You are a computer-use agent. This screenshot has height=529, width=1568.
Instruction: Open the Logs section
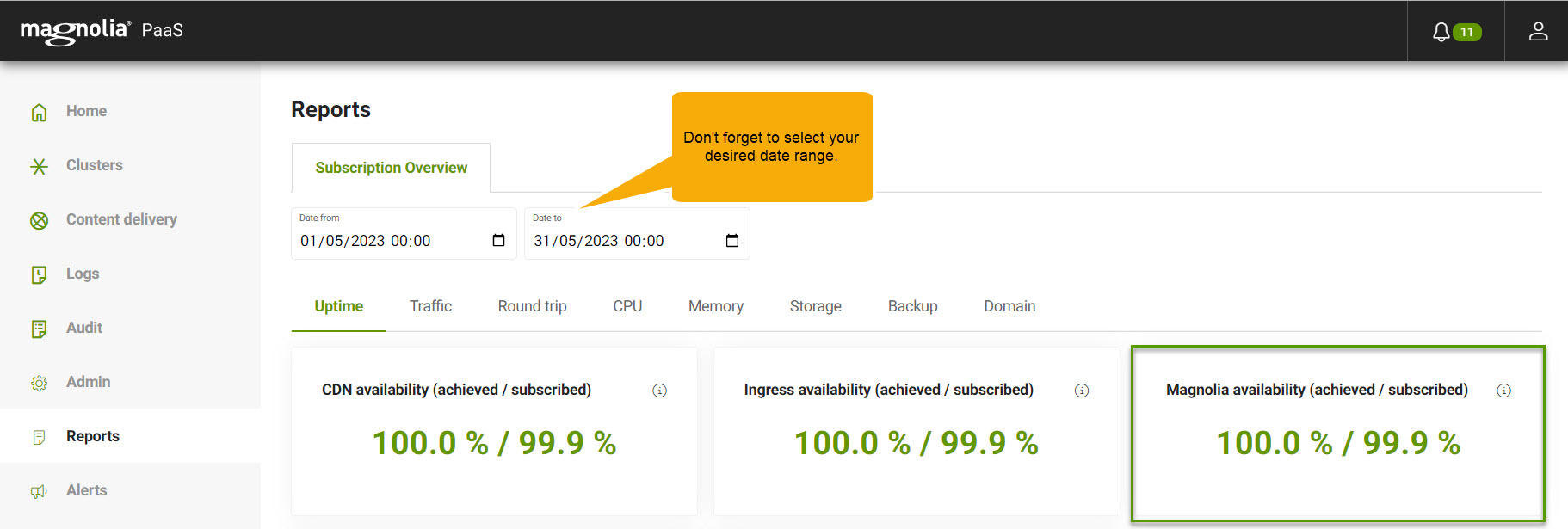pos(83,274)
